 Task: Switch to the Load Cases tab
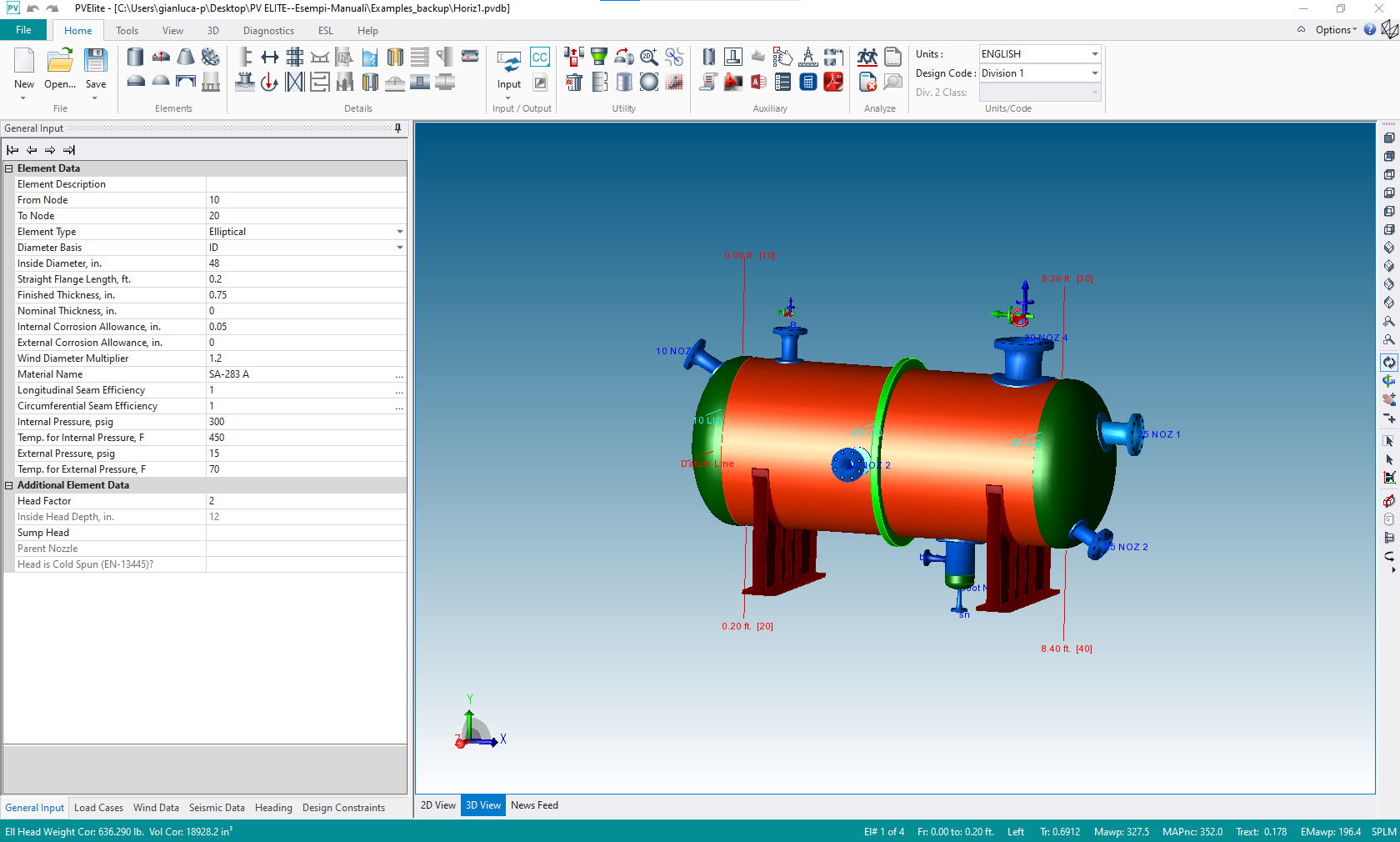pyautogui.click(x=98, y=808)
